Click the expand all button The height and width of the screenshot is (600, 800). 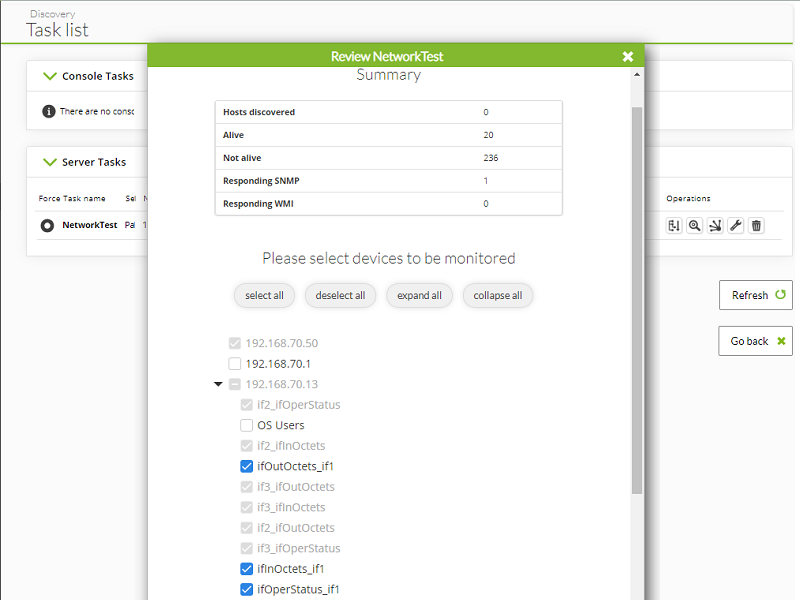point(419,295)
